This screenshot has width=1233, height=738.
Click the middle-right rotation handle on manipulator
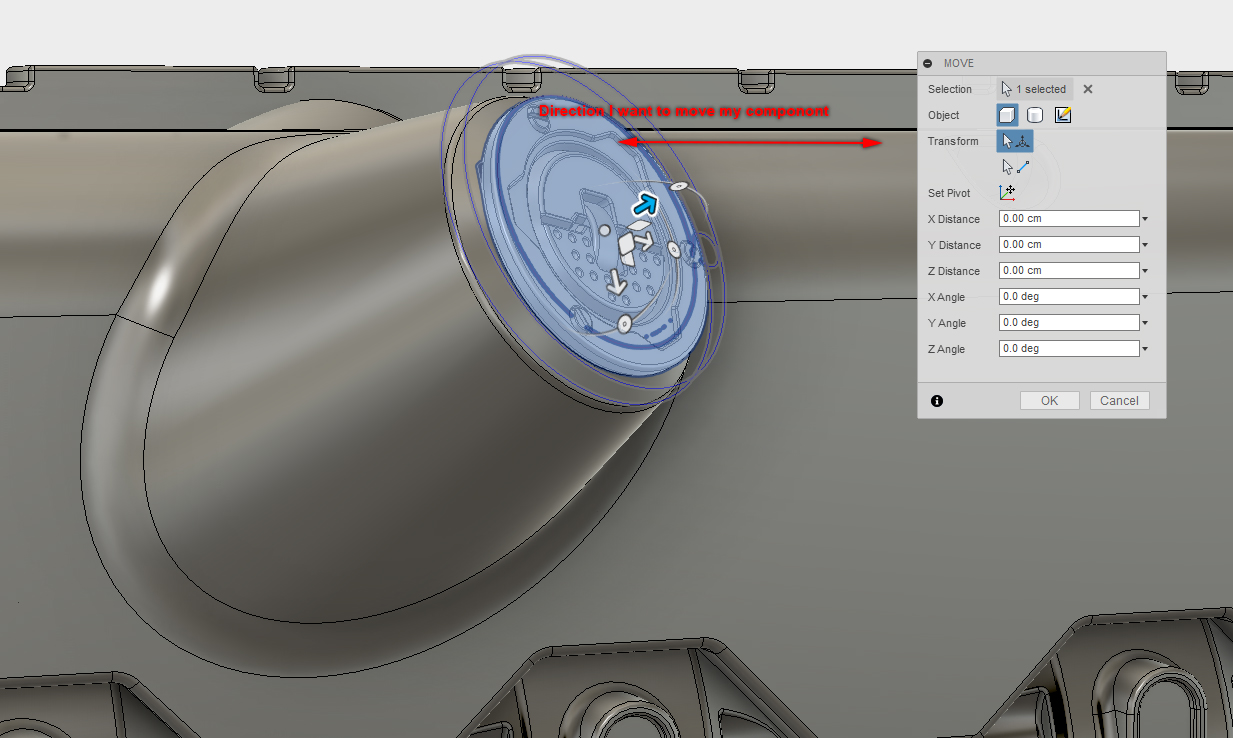[x=673, y=248]
